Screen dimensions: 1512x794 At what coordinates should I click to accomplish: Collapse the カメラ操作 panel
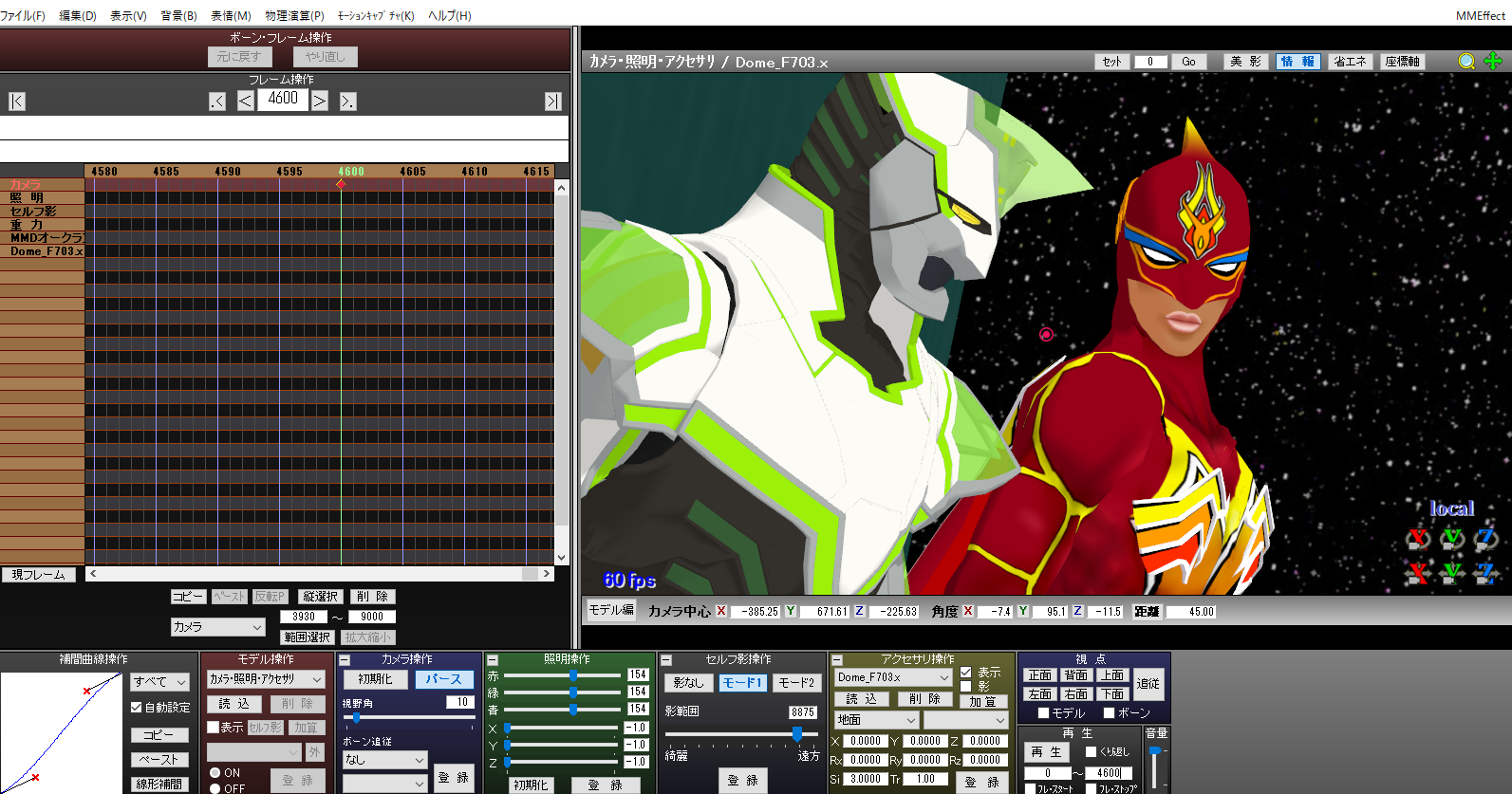coord(345,659)
